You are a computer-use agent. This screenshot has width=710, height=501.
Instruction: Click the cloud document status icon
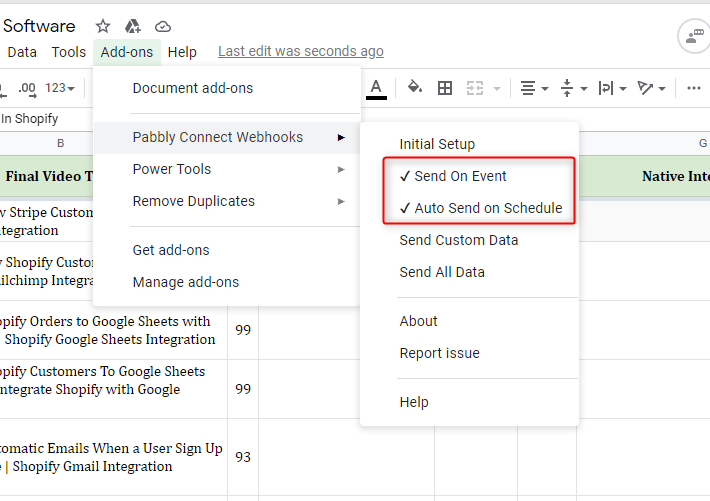pos(163,27)
